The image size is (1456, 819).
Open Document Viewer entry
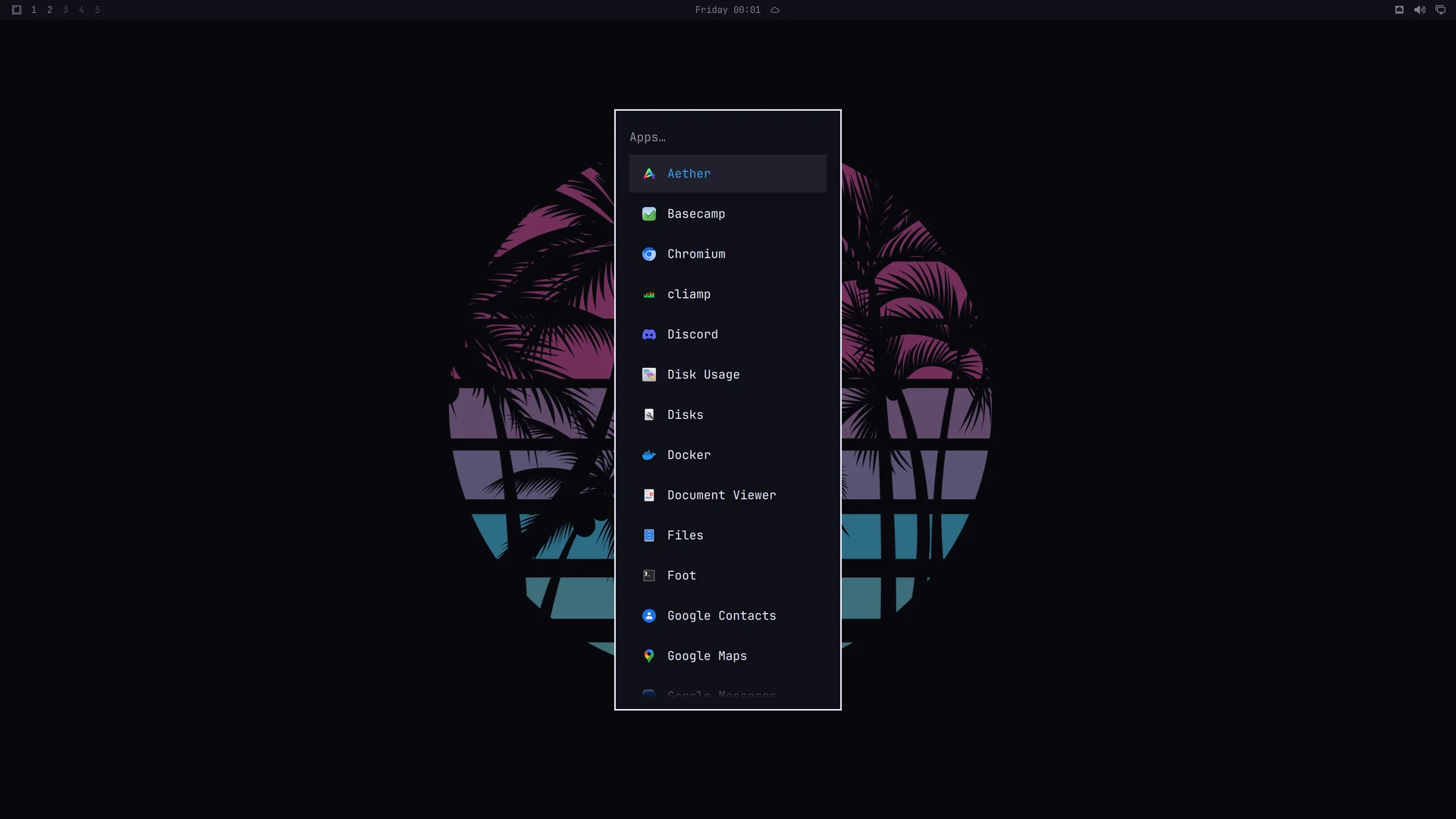click(728, 495)
